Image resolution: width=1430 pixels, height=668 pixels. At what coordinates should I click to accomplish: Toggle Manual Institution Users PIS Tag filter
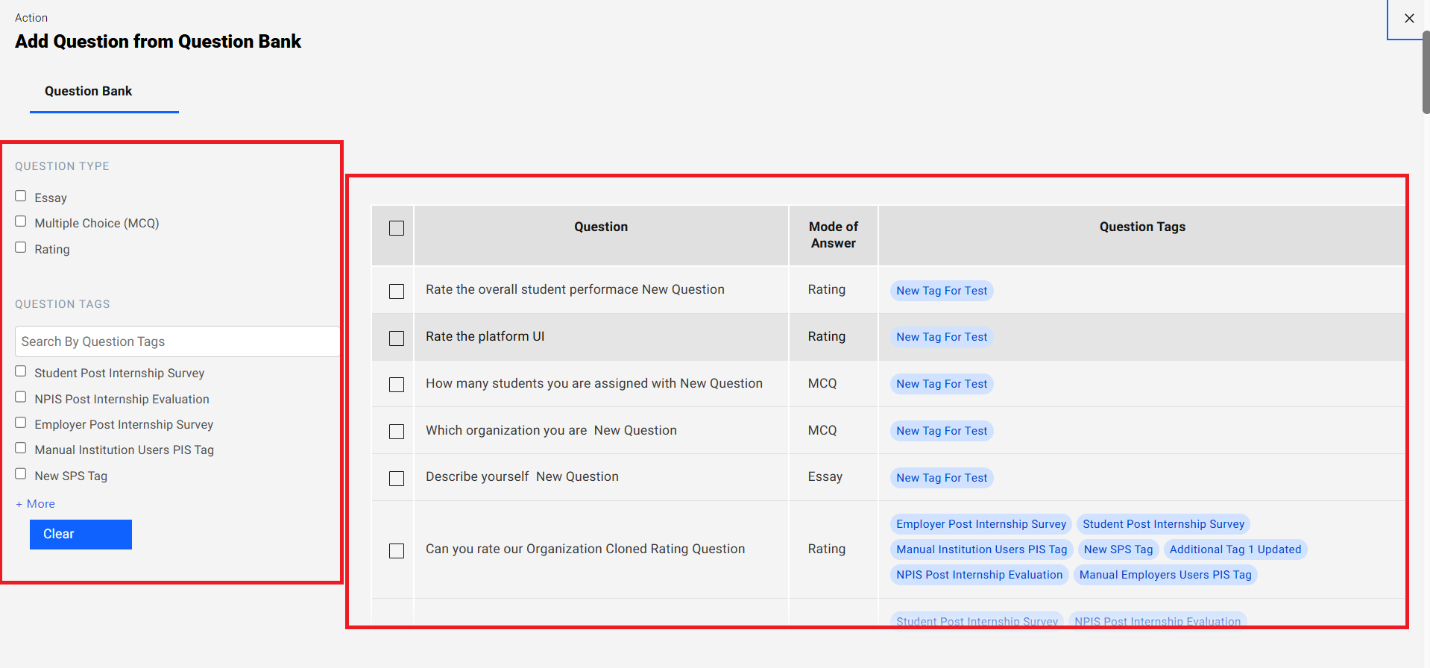(x=21, y=449)
